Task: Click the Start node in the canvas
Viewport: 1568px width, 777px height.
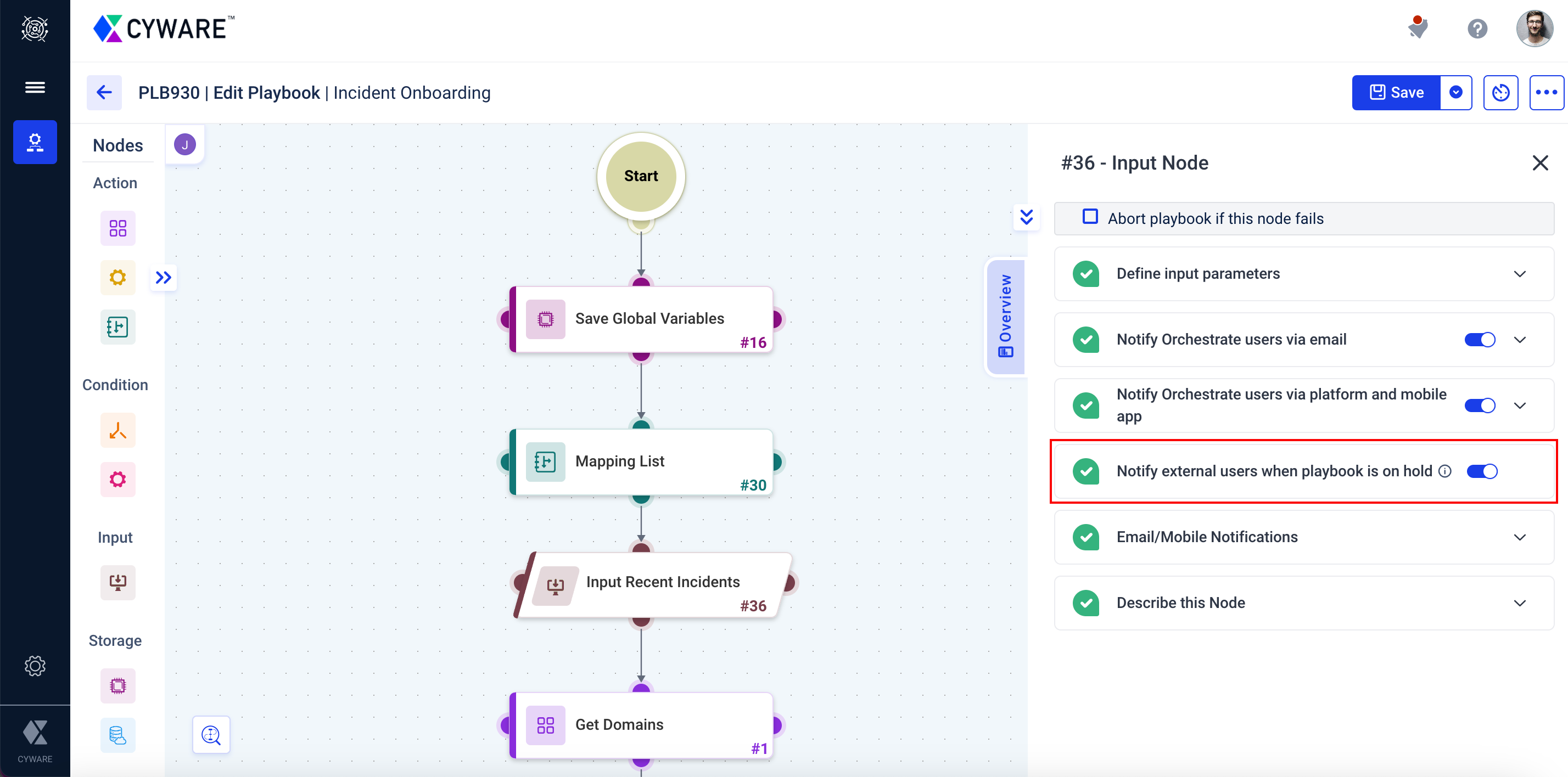Action: (641, 175)
